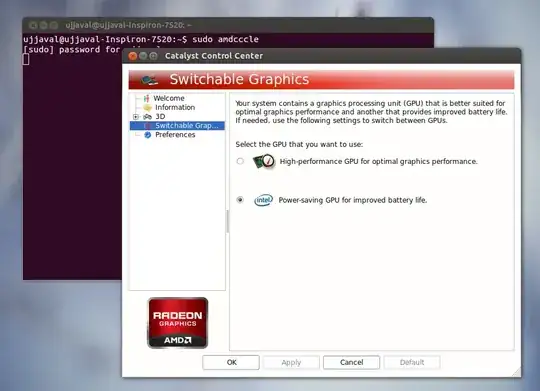
Task: Select the High-performance GPU radio button
Action: [240, 161]
